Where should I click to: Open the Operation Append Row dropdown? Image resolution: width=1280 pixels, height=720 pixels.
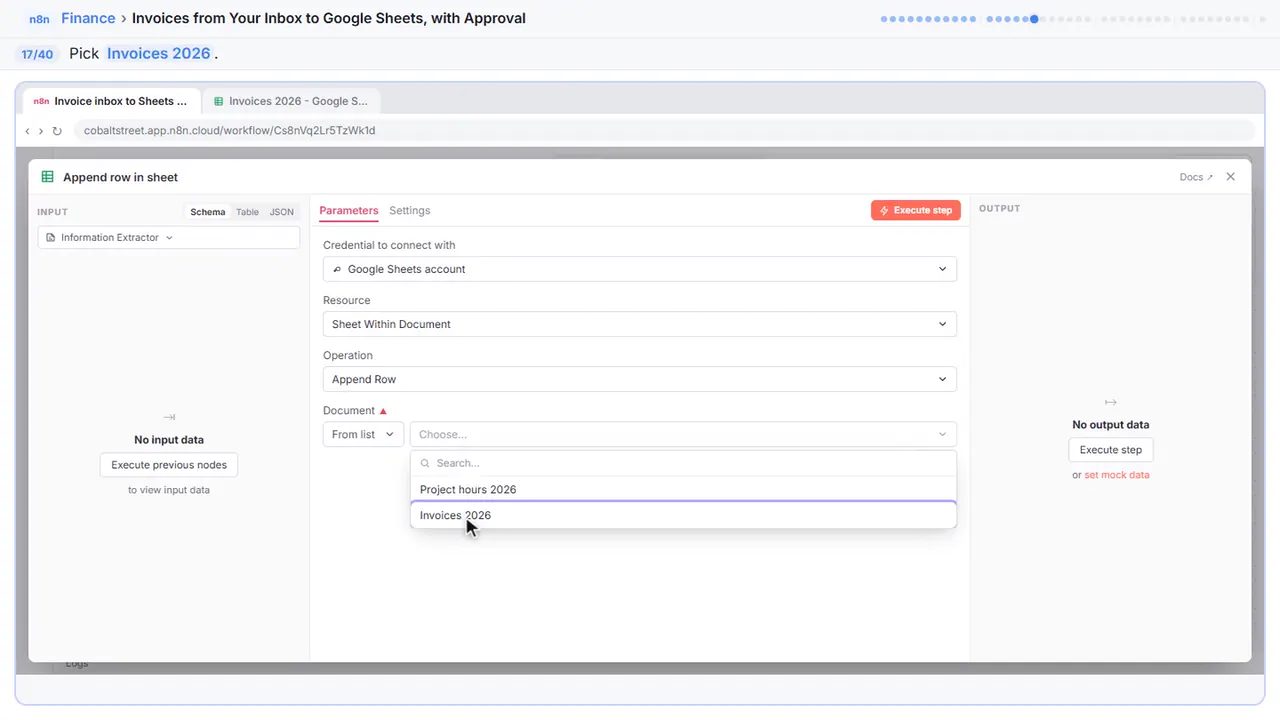[640, 379]
